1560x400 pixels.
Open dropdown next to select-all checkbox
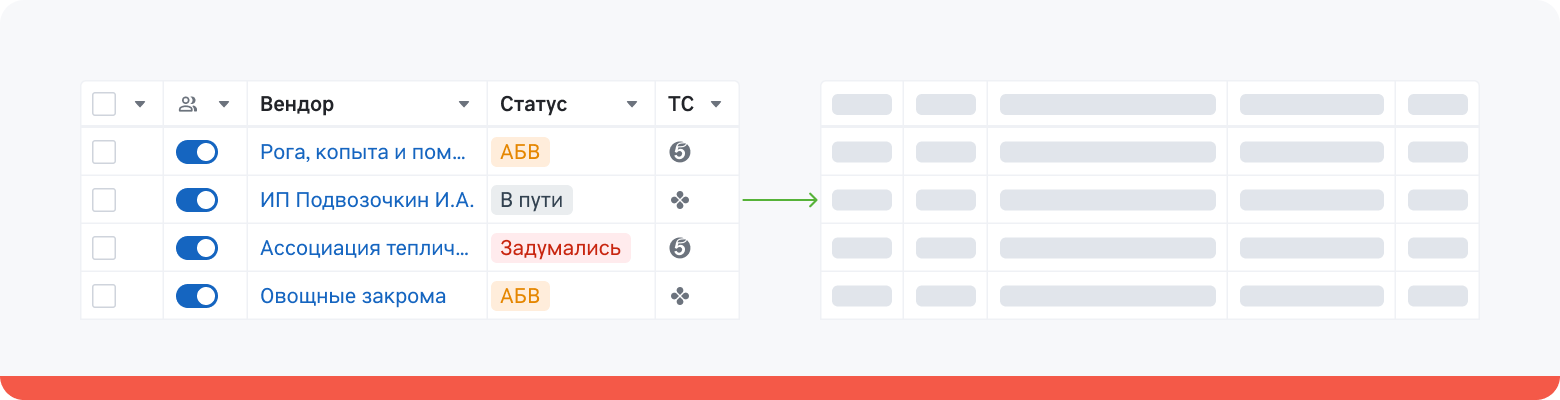pyautogui.click(x=140, y=104)
